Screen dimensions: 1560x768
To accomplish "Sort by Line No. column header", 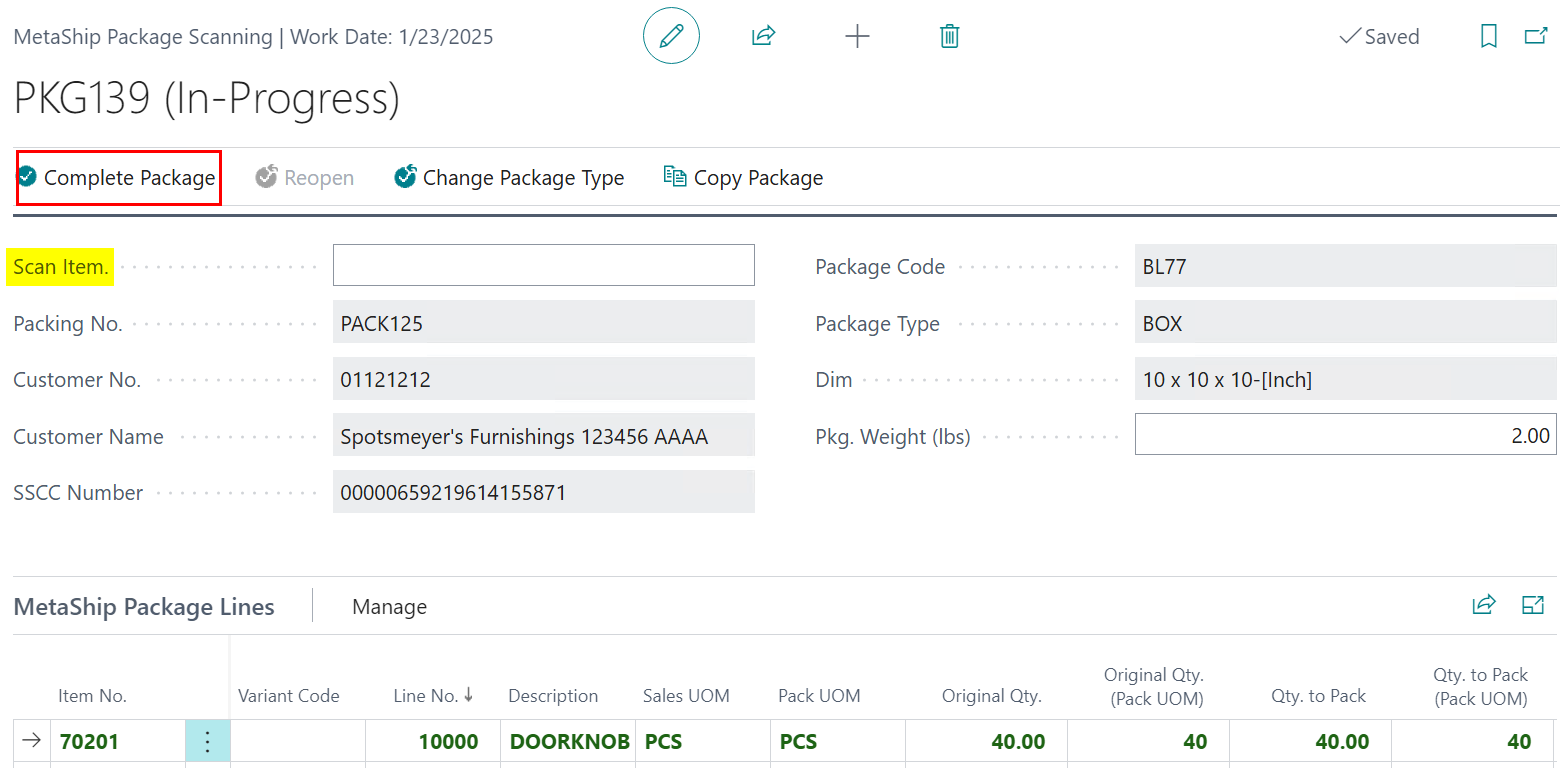I will pos(434,696).
